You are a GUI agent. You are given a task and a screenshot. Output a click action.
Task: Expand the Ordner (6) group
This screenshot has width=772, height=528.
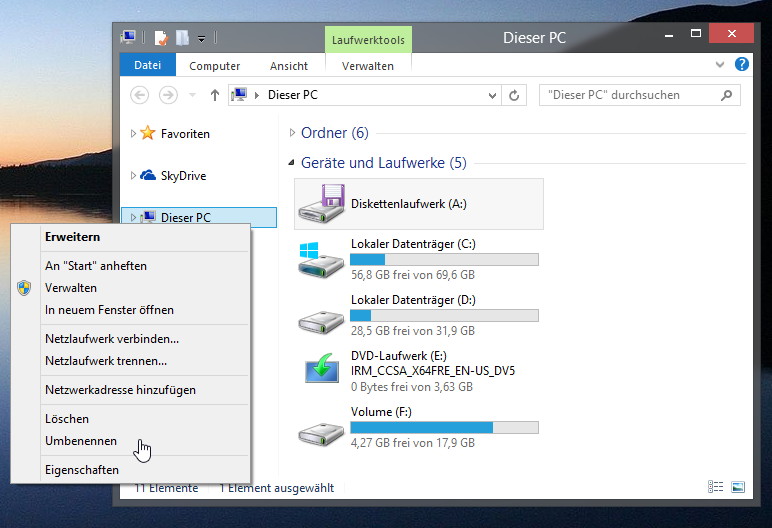[292, 132]
